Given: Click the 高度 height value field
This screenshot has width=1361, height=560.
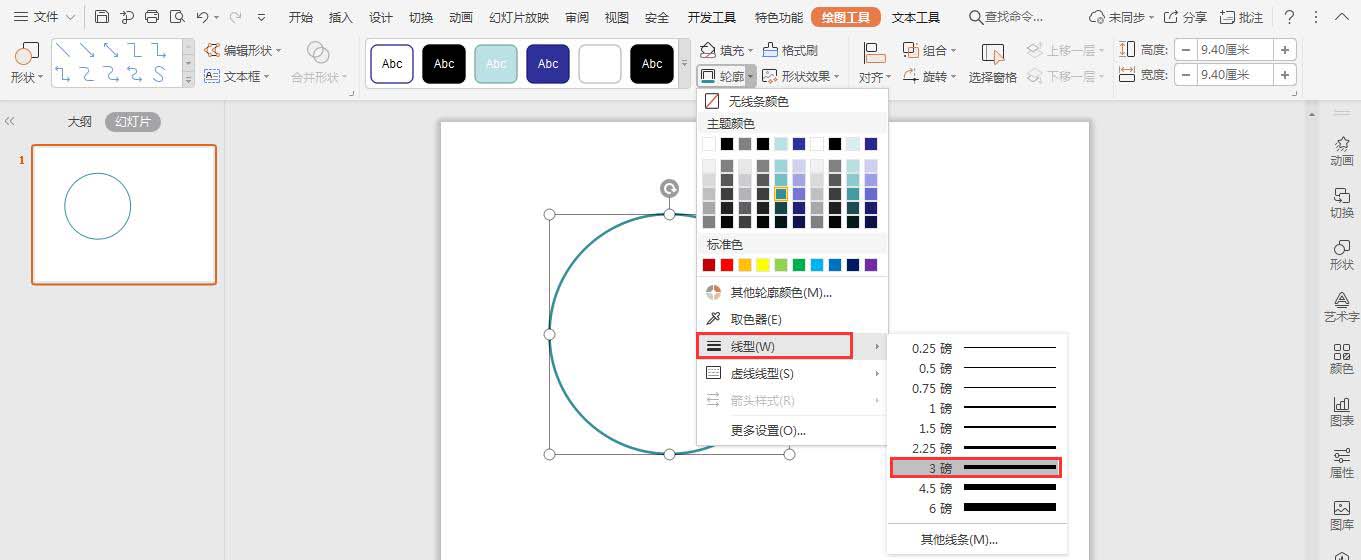Looking at the screenshot, I should pos(1235,49).
